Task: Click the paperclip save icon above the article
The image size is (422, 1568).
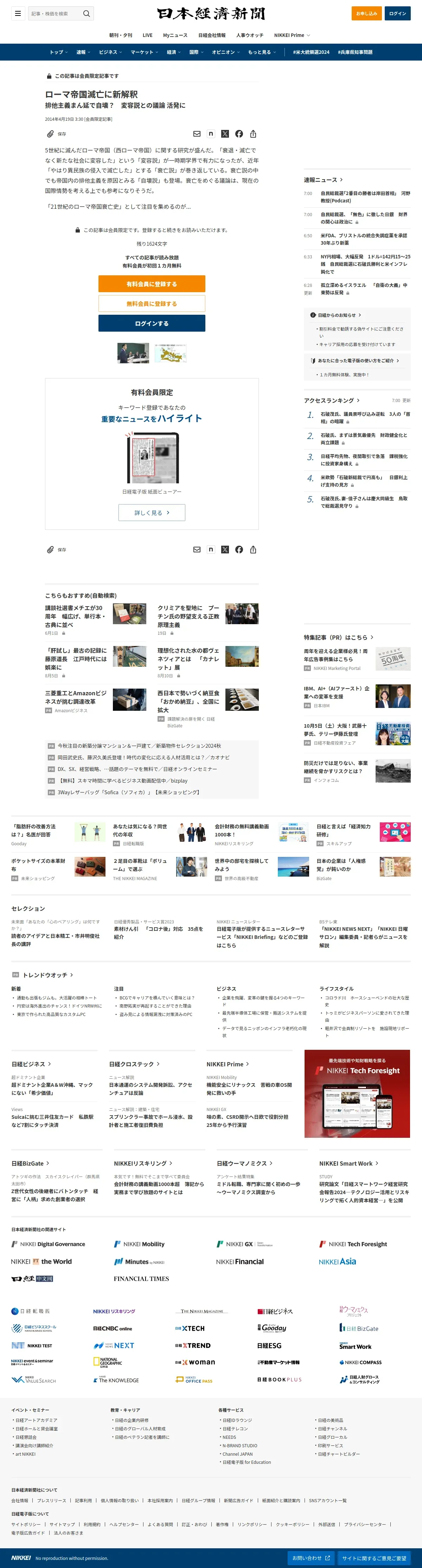Action: [x=51, y=134]
